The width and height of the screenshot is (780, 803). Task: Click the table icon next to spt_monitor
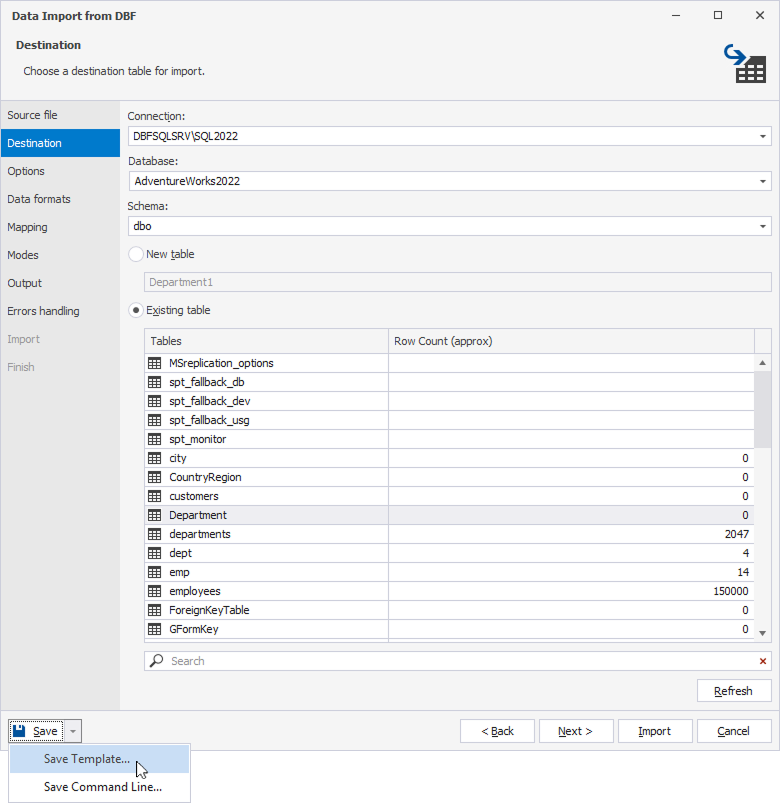click(x=154, y=439)
